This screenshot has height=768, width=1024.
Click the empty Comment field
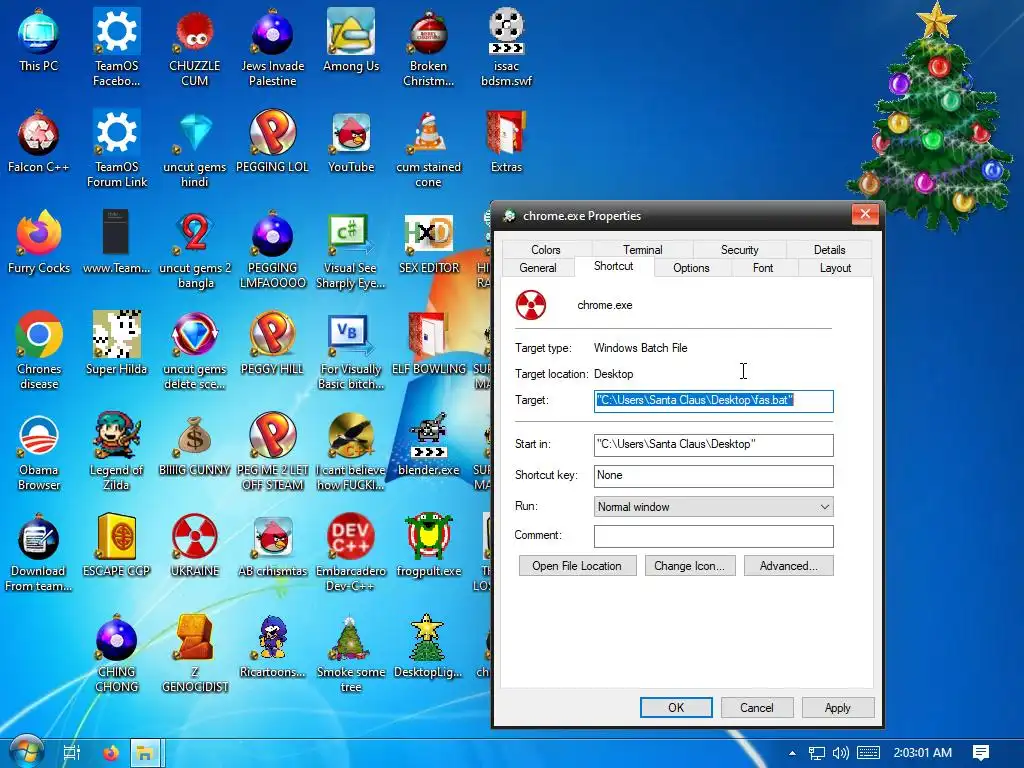coord(713,536)
